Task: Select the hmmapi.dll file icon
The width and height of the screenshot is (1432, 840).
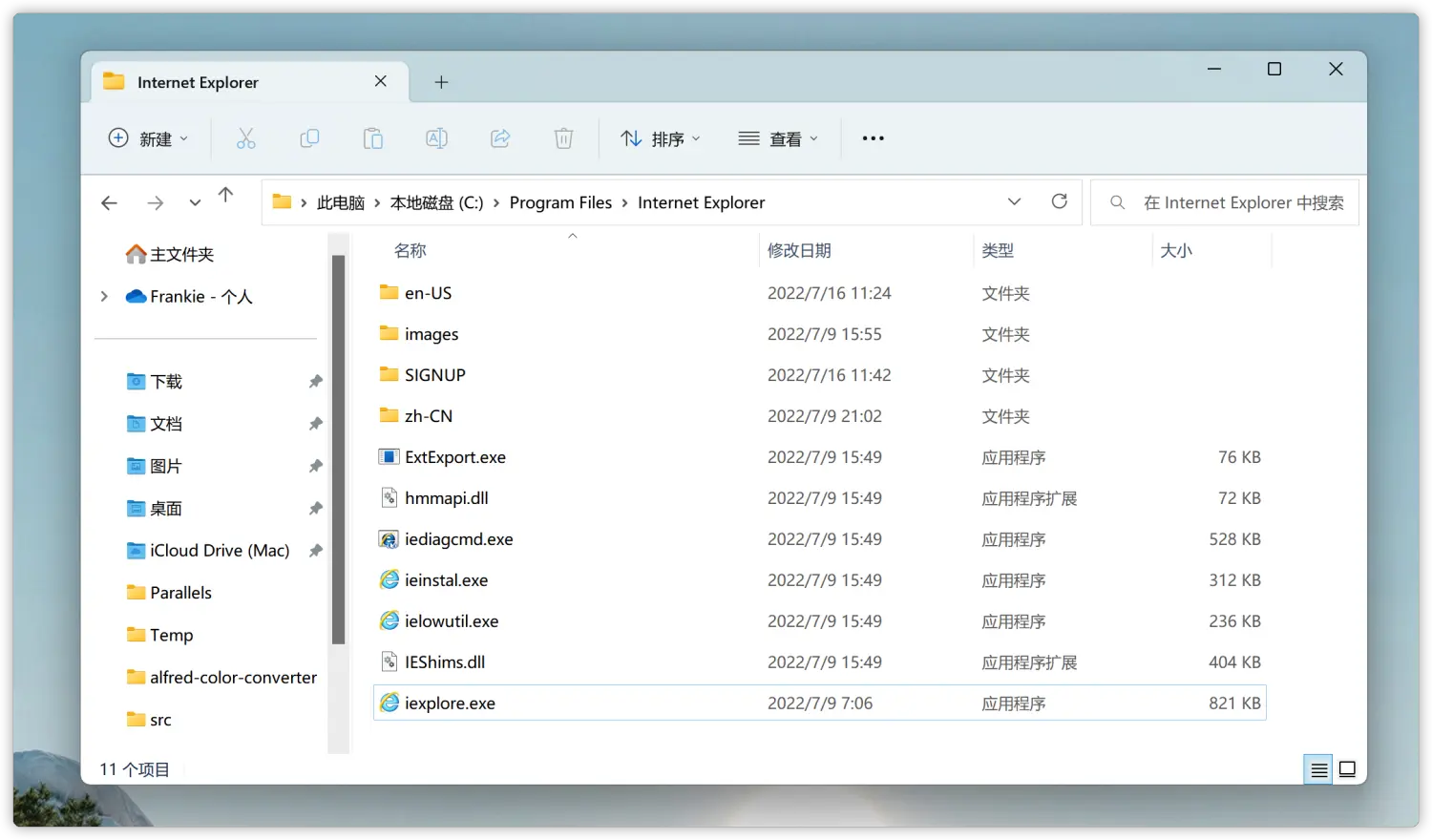Action: point(389,497)
